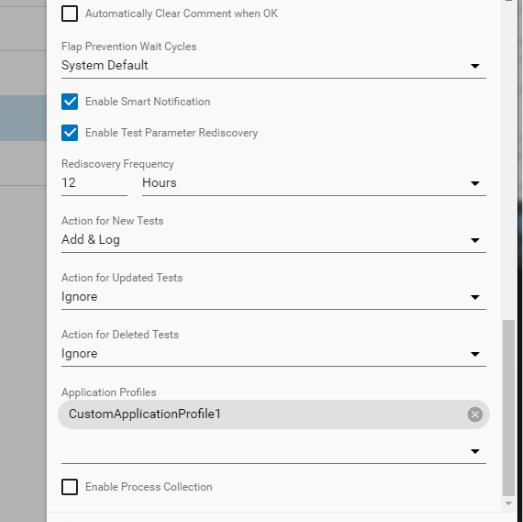Uncheck Enable Smart Notification

click(x=69, y=101)
